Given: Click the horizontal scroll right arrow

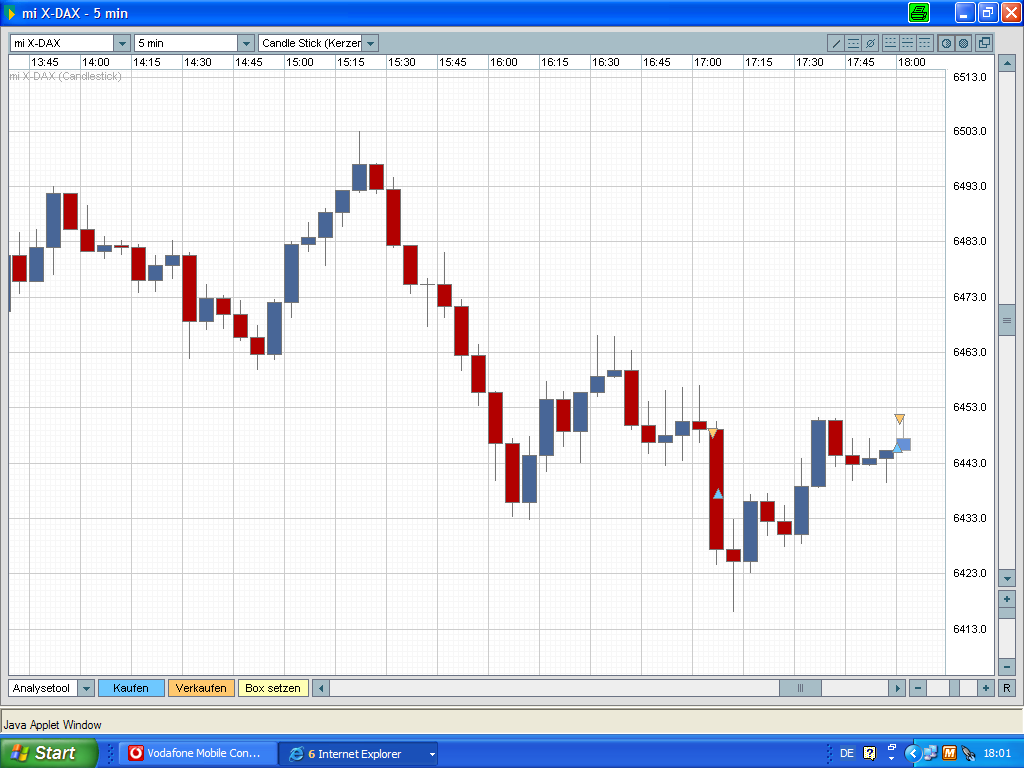Looking at the screenshot, I should 897,688.
